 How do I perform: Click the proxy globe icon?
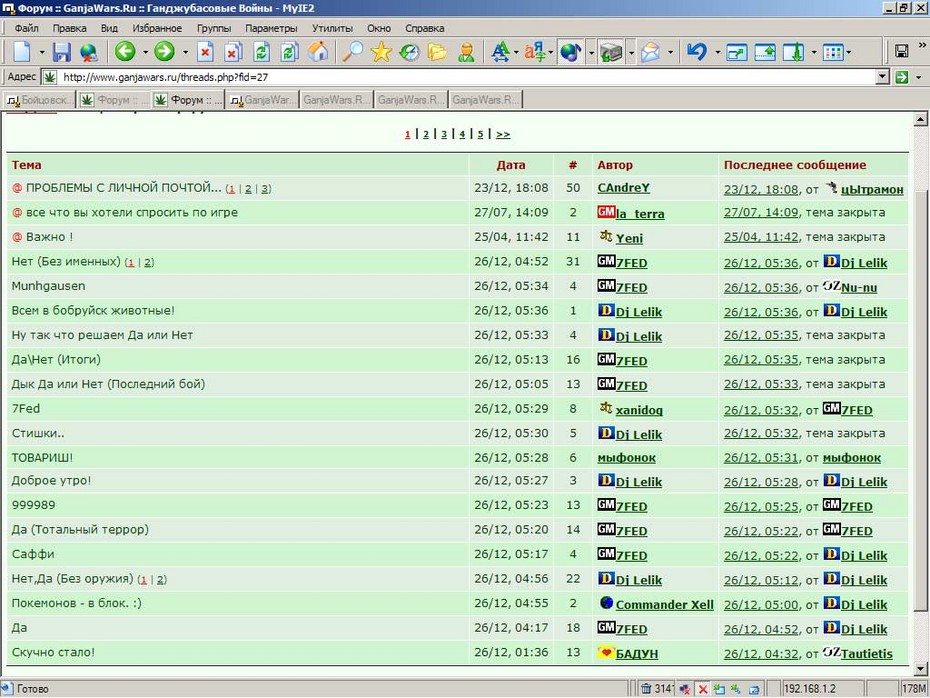pos(570,52)
